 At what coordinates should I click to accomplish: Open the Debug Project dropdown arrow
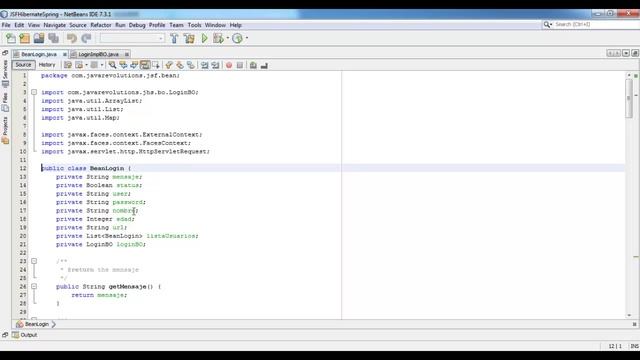(x=227, y=38)
